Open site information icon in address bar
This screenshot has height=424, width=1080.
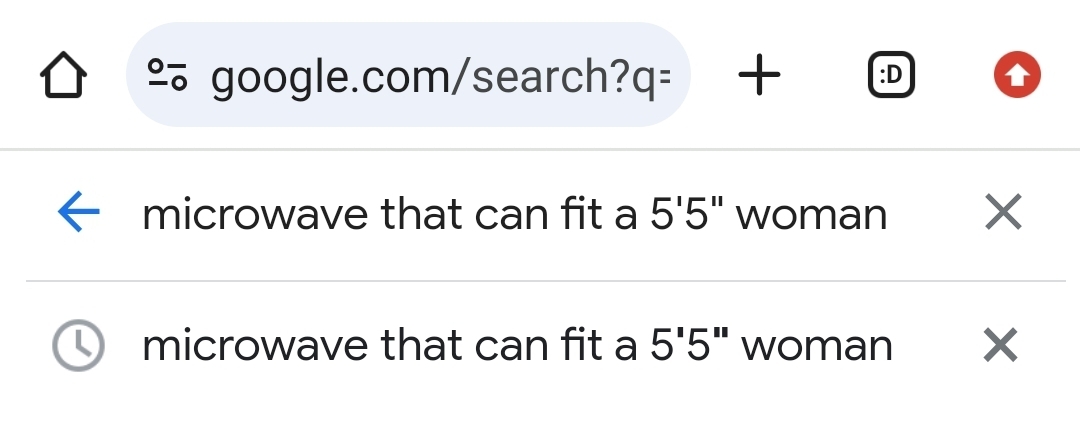[x=167, y=75]
